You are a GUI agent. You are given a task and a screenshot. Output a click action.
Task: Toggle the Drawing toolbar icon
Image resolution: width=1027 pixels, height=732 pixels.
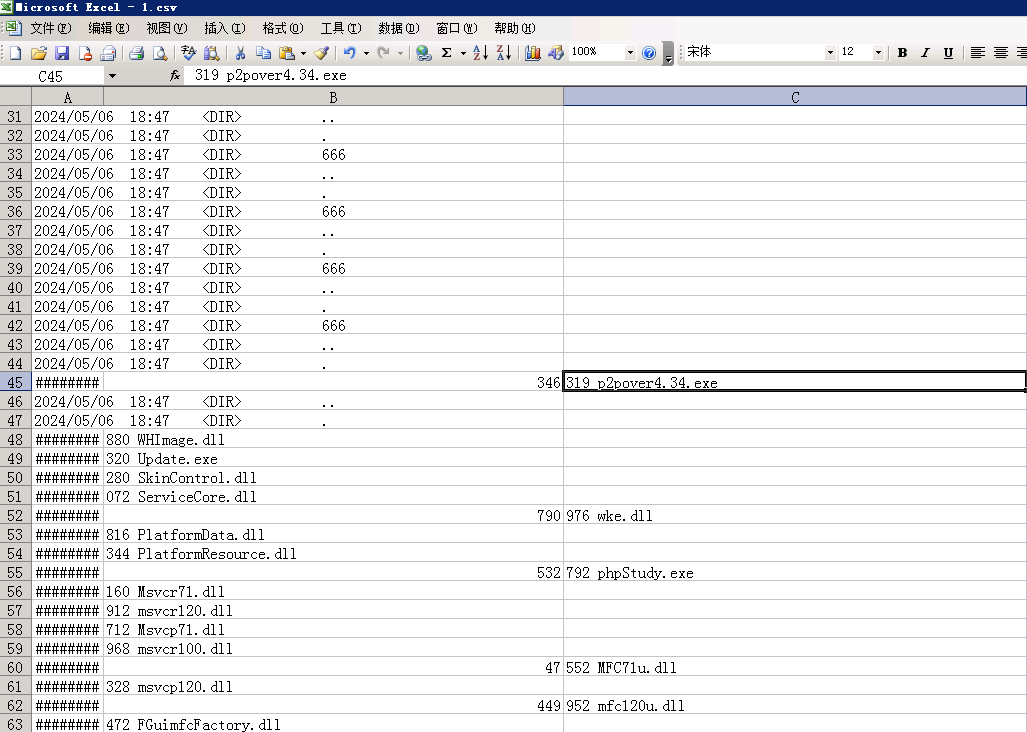coord(556,53)
